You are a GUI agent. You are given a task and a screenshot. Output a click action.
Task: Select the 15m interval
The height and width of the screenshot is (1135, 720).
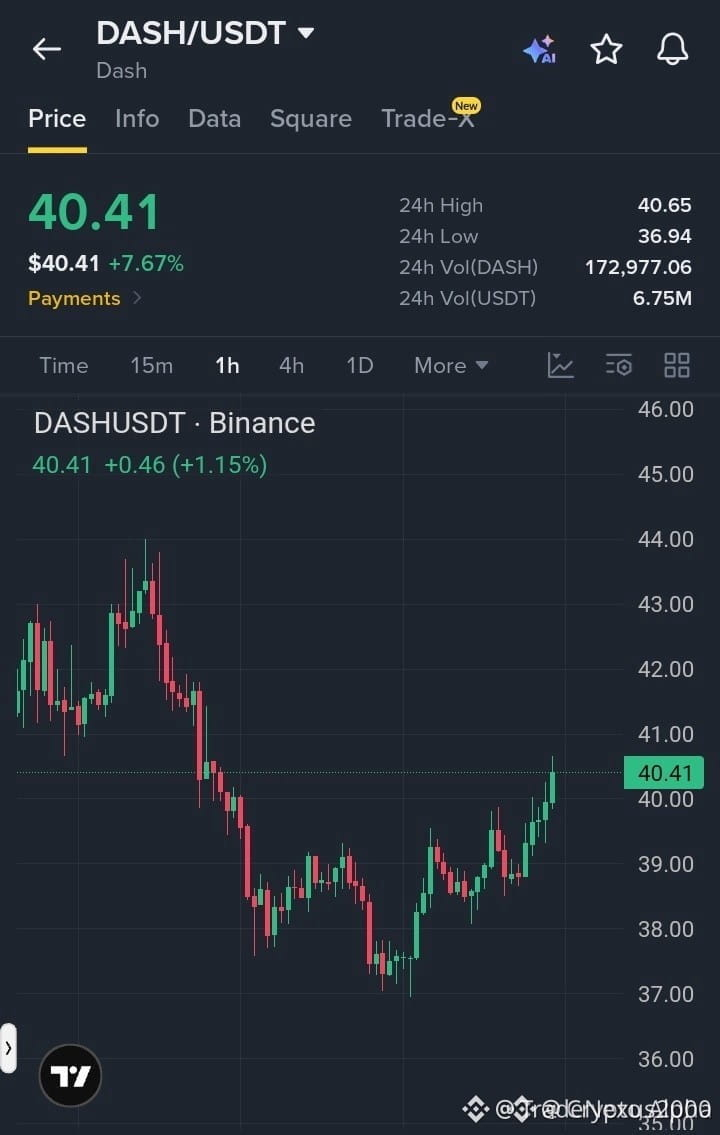click(x=151, y=366)
